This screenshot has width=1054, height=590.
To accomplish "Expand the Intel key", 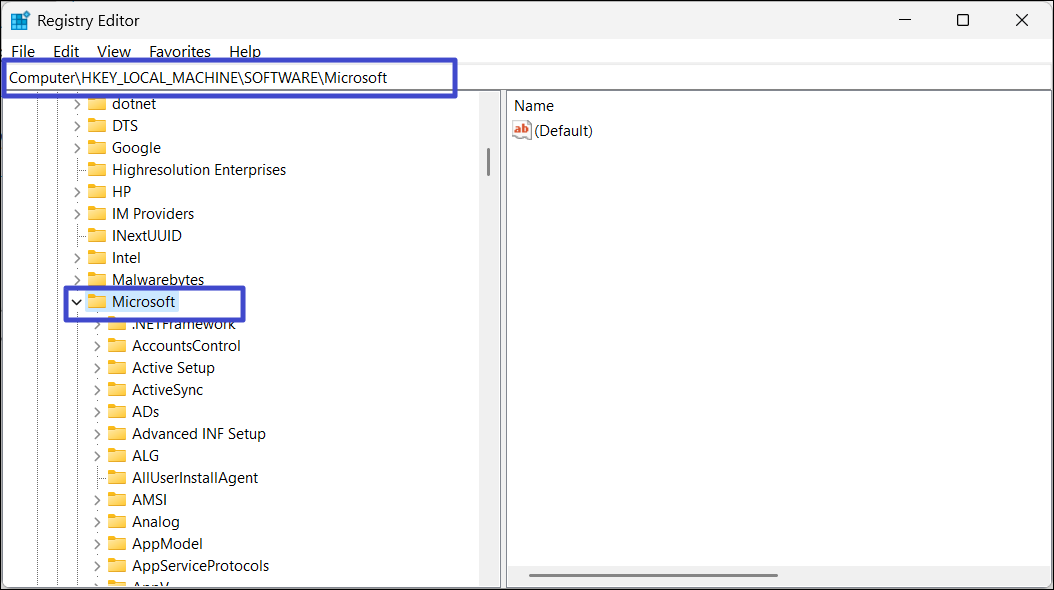I will point(77,258).
